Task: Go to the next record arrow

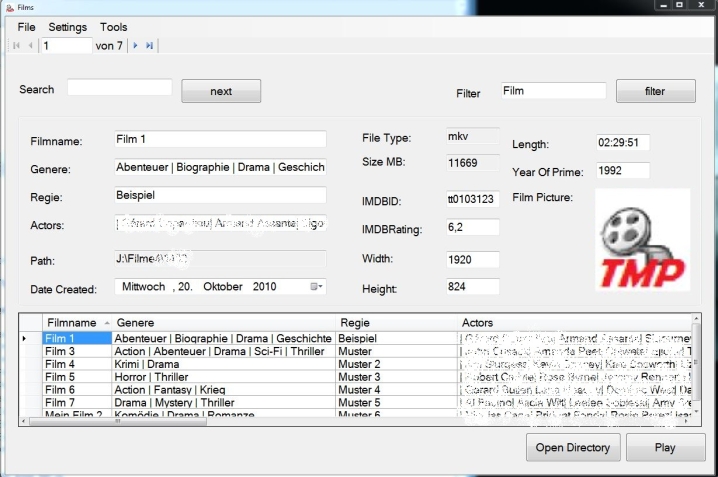Action: [135, 46]
